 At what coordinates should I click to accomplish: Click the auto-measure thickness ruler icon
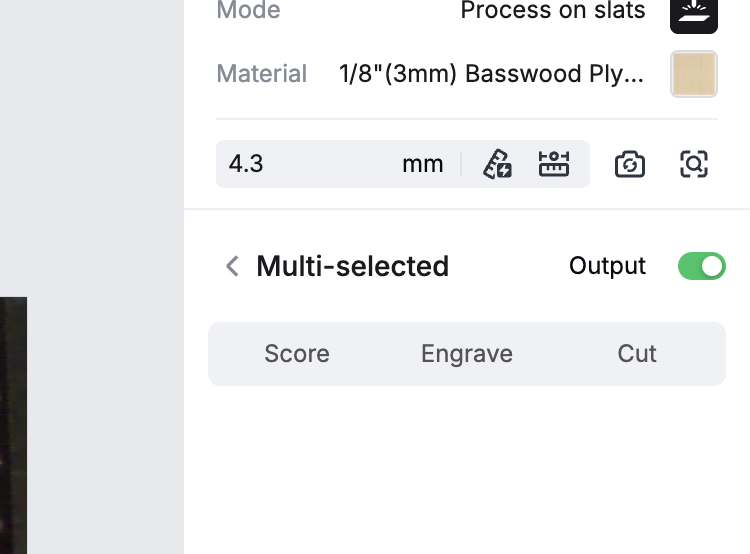[x=497, y=164]
